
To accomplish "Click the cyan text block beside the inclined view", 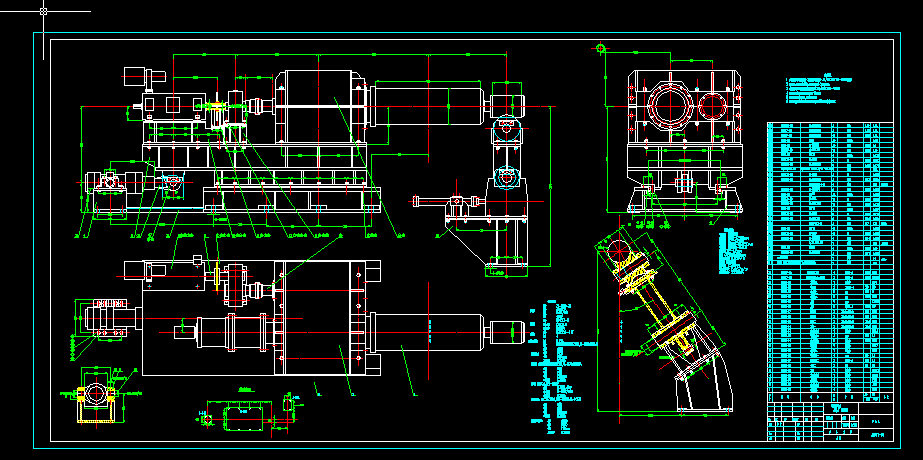I will tap(735, 251).
